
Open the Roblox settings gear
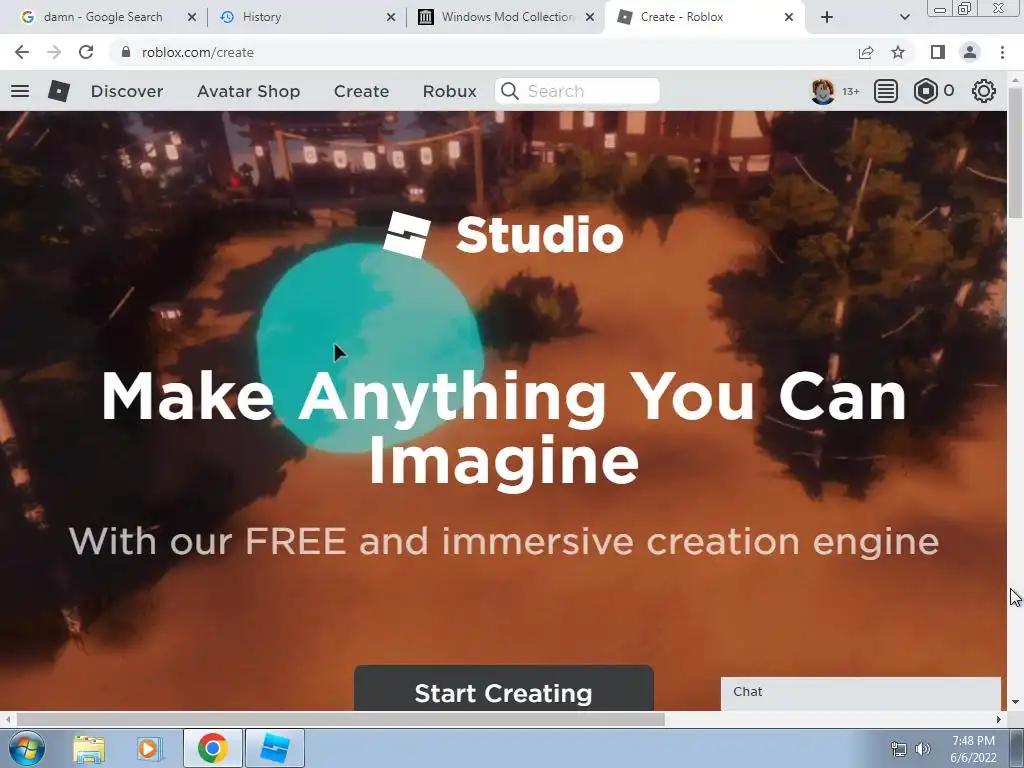[x=984, y=91]
